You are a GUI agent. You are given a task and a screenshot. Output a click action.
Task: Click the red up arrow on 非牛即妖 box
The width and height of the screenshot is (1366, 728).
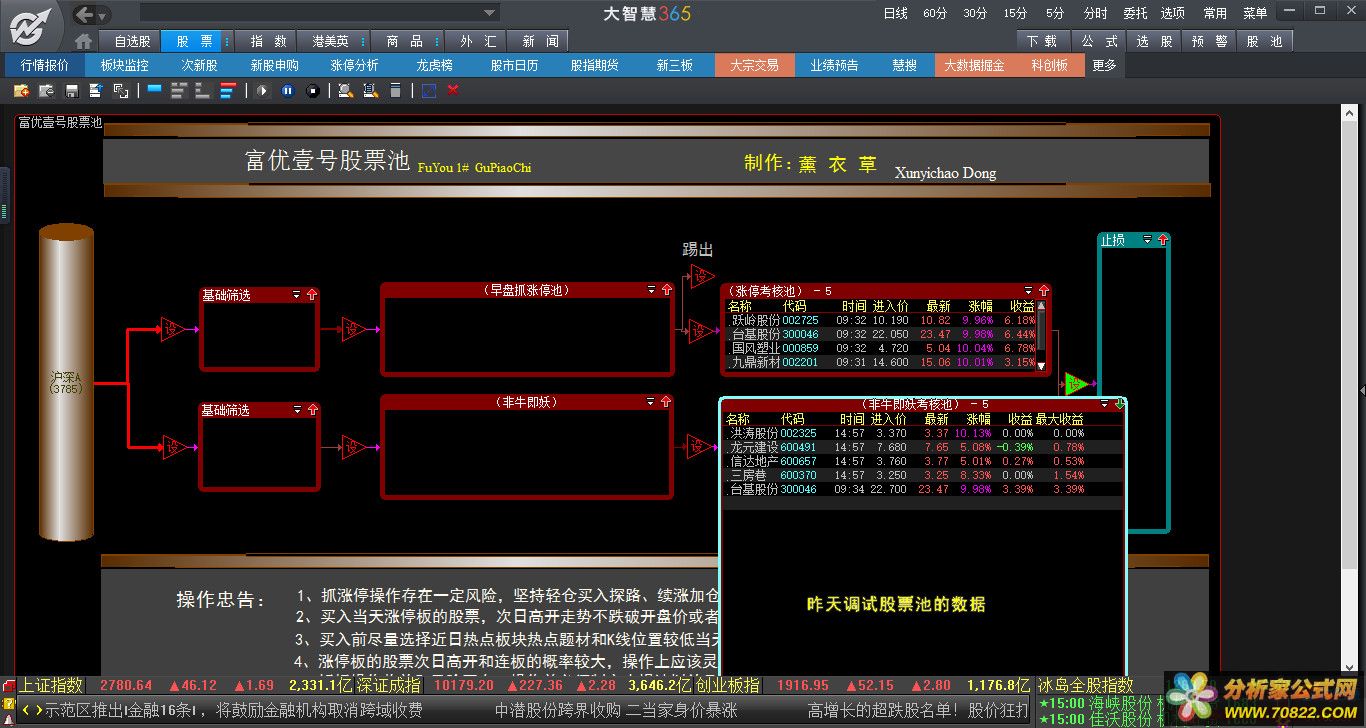pos(667,402)
